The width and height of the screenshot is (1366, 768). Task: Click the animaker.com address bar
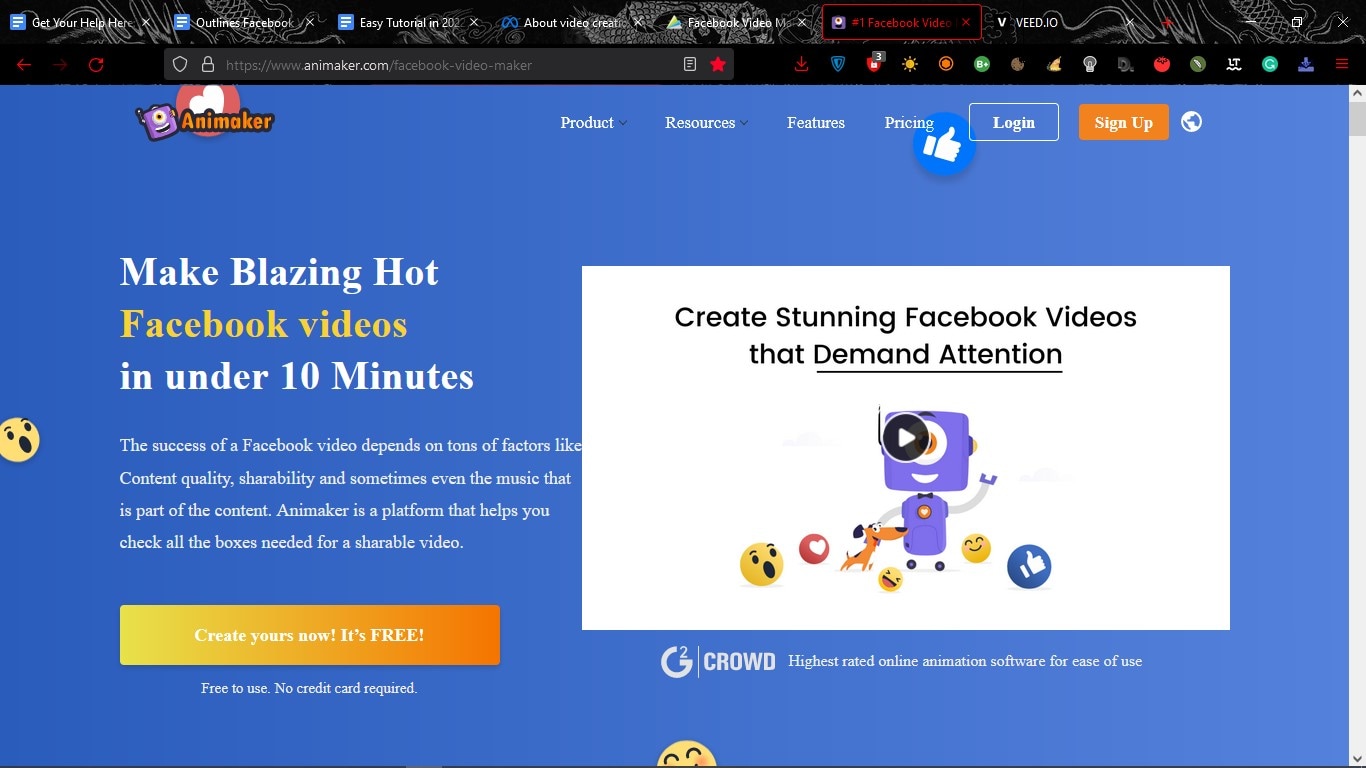(x=448, y=65)
